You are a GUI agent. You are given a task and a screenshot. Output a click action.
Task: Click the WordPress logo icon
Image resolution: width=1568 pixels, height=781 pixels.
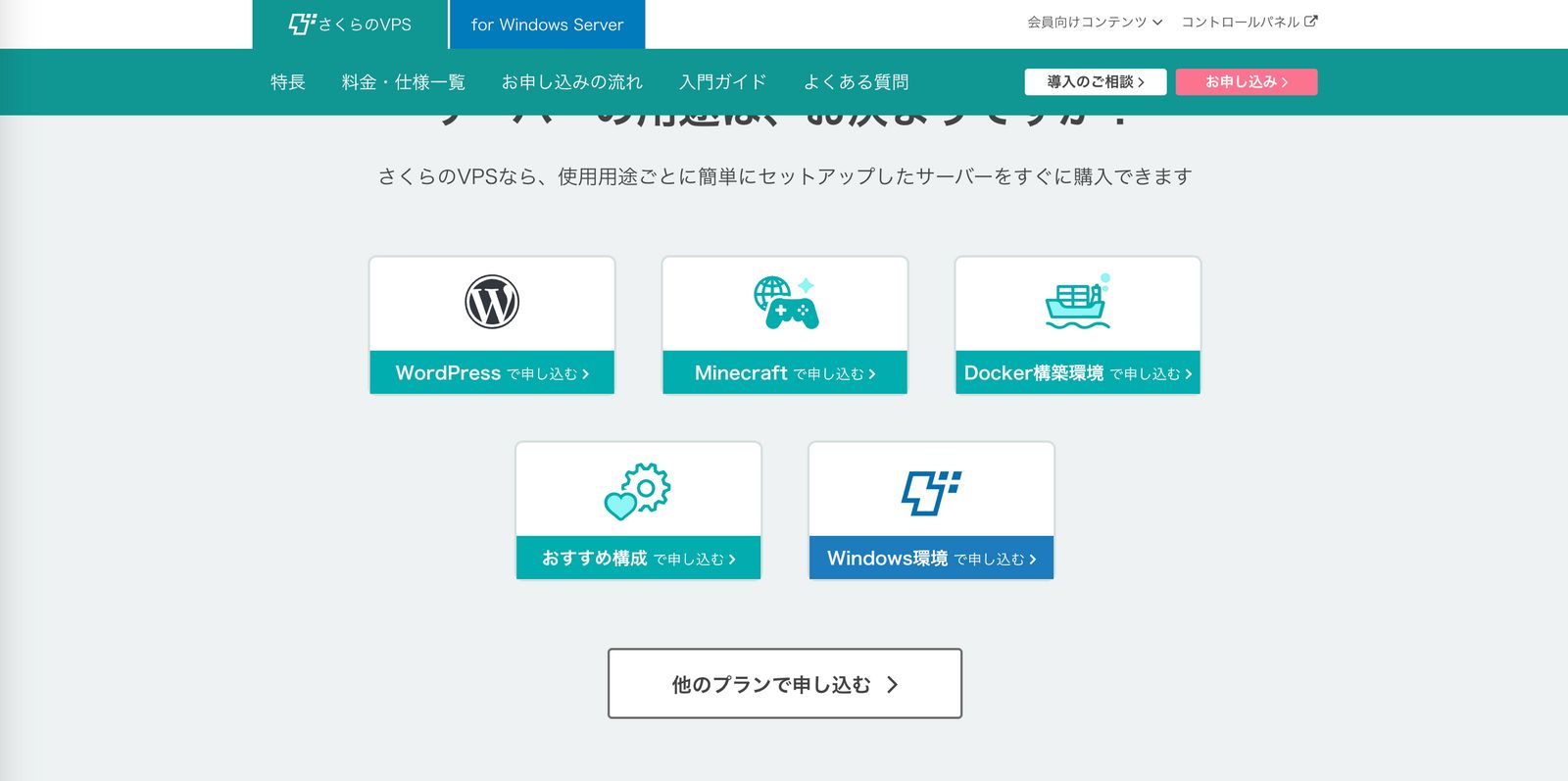coord(491,302)
